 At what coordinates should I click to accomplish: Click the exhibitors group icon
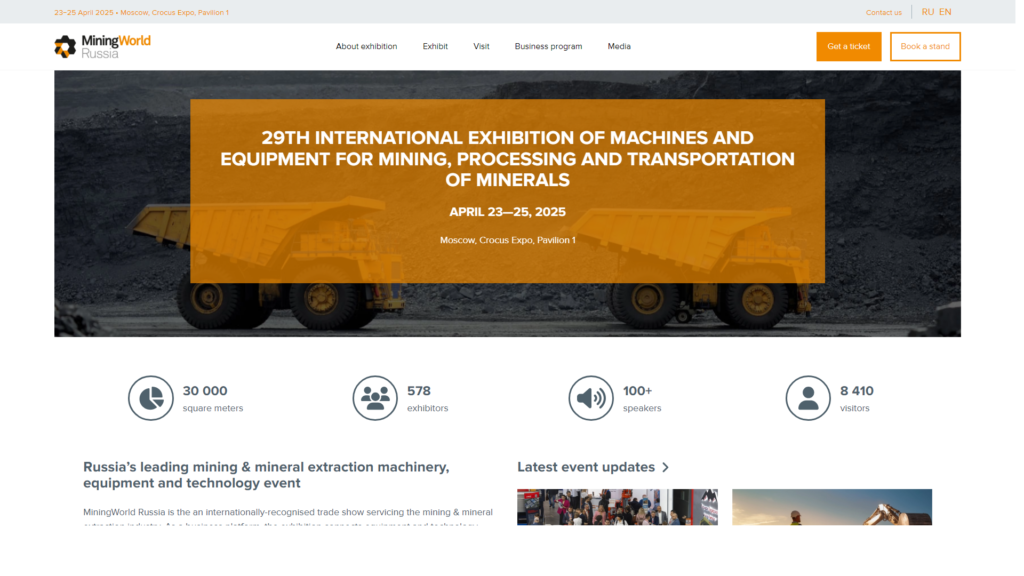click(375, 398)
